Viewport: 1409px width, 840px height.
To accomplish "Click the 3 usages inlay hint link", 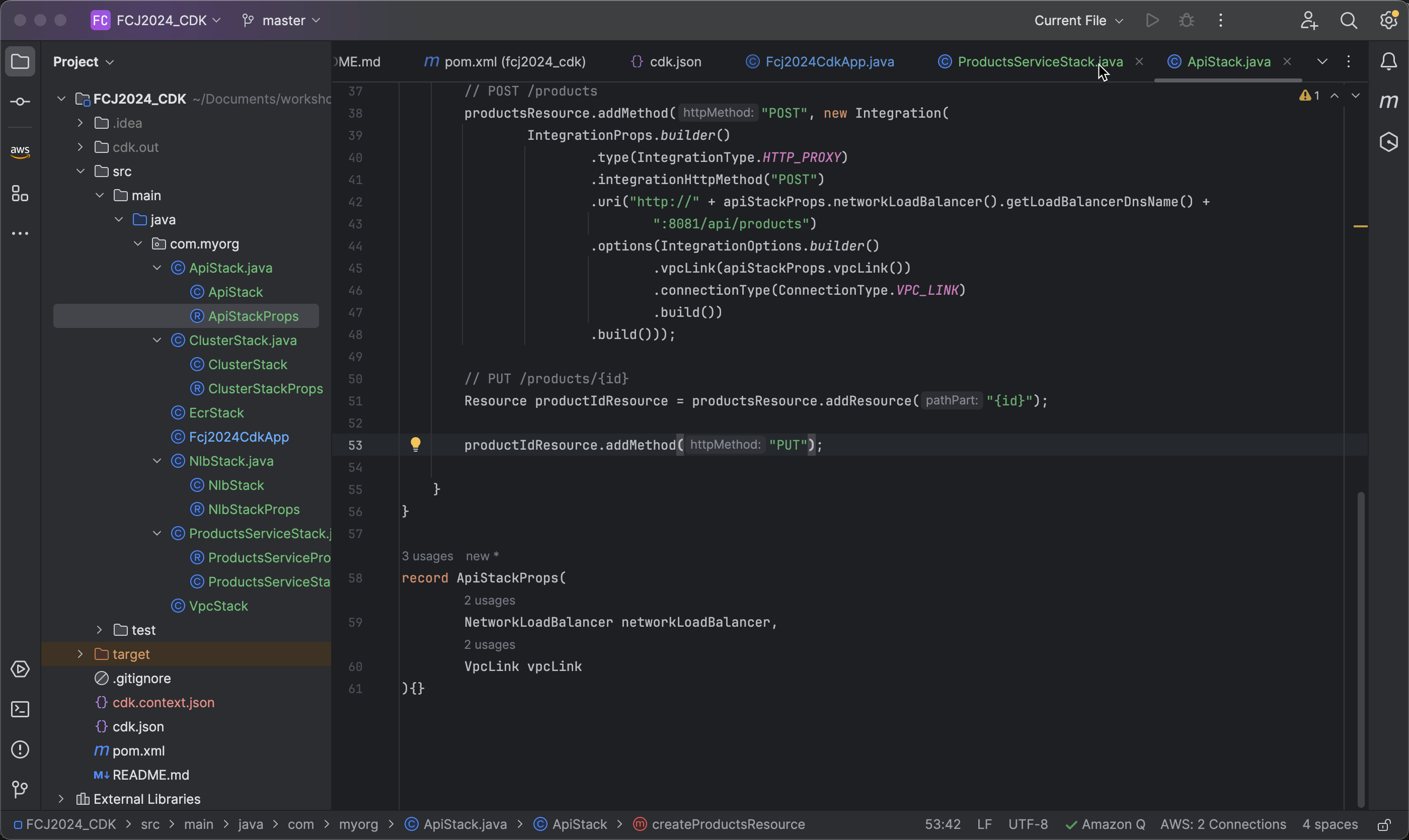I will click(x=427, y=556).
